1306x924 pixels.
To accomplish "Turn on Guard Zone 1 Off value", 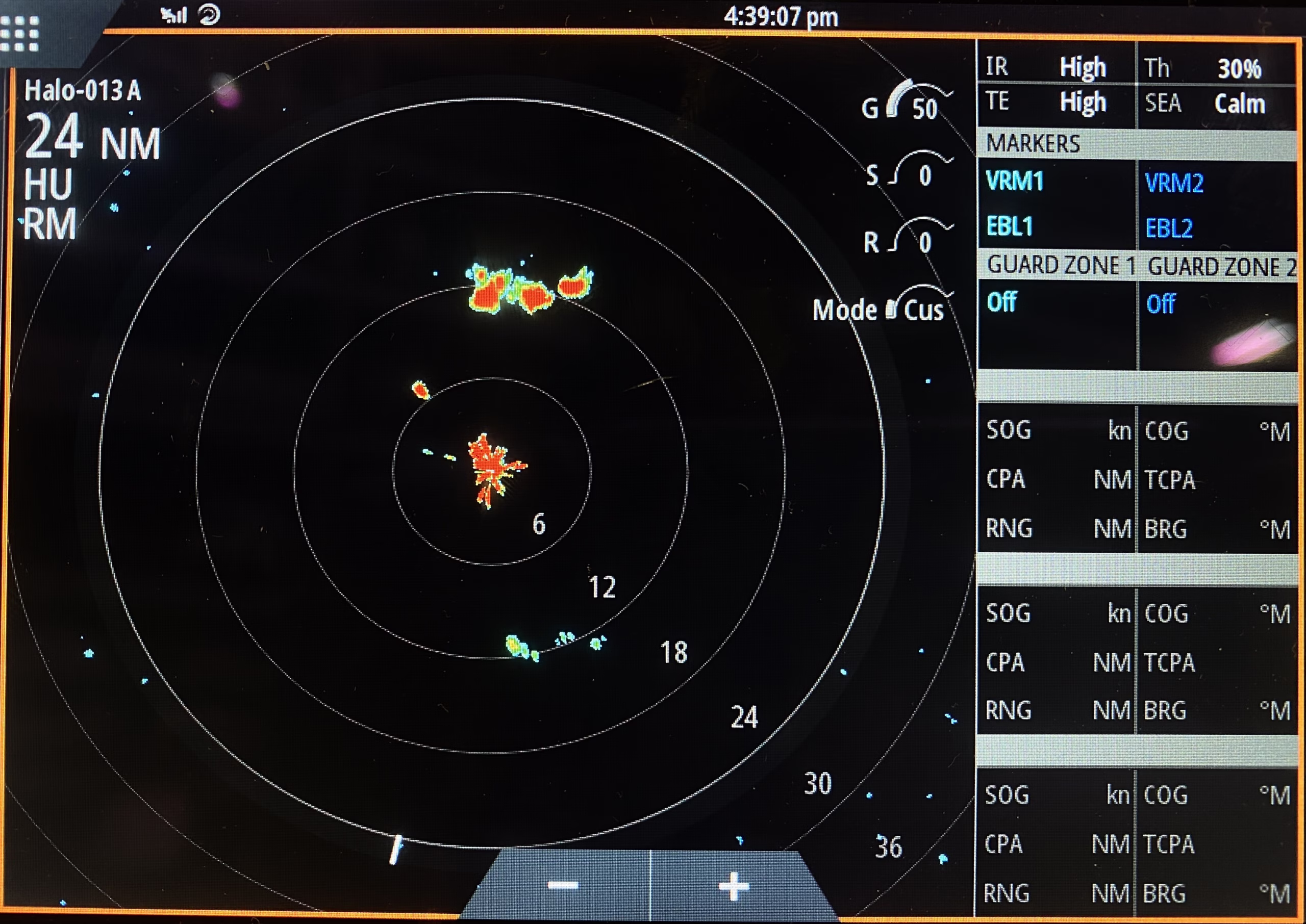I will (1001, 302).
